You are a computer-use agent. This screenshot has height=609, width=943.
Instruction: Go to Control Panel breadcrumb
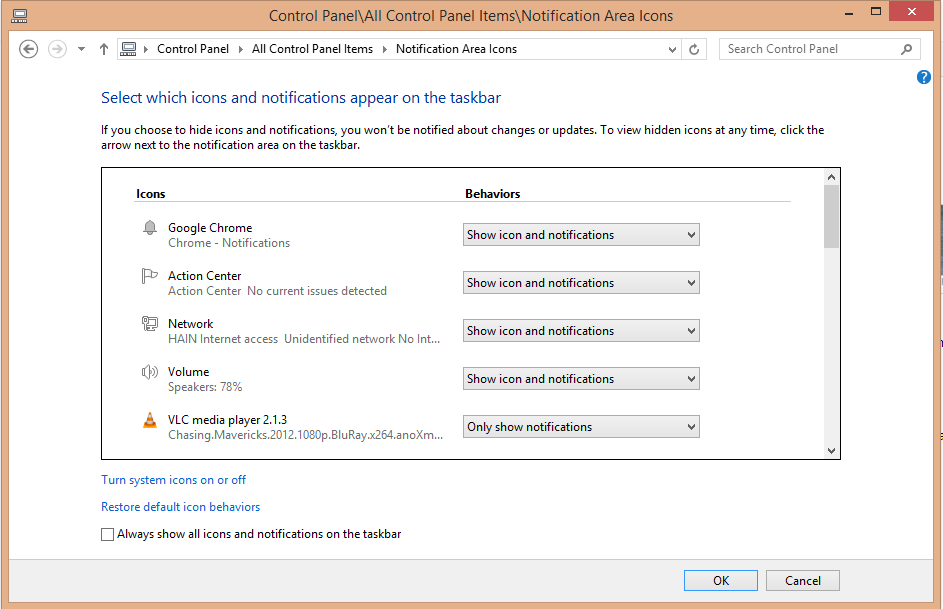(x=193, y=49)
